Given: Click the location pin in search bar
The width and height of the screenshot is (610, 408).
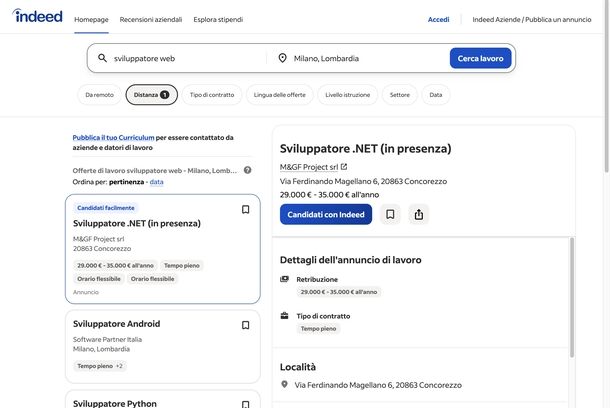Looking at the screenshot, I should click(x=282, y=58).
